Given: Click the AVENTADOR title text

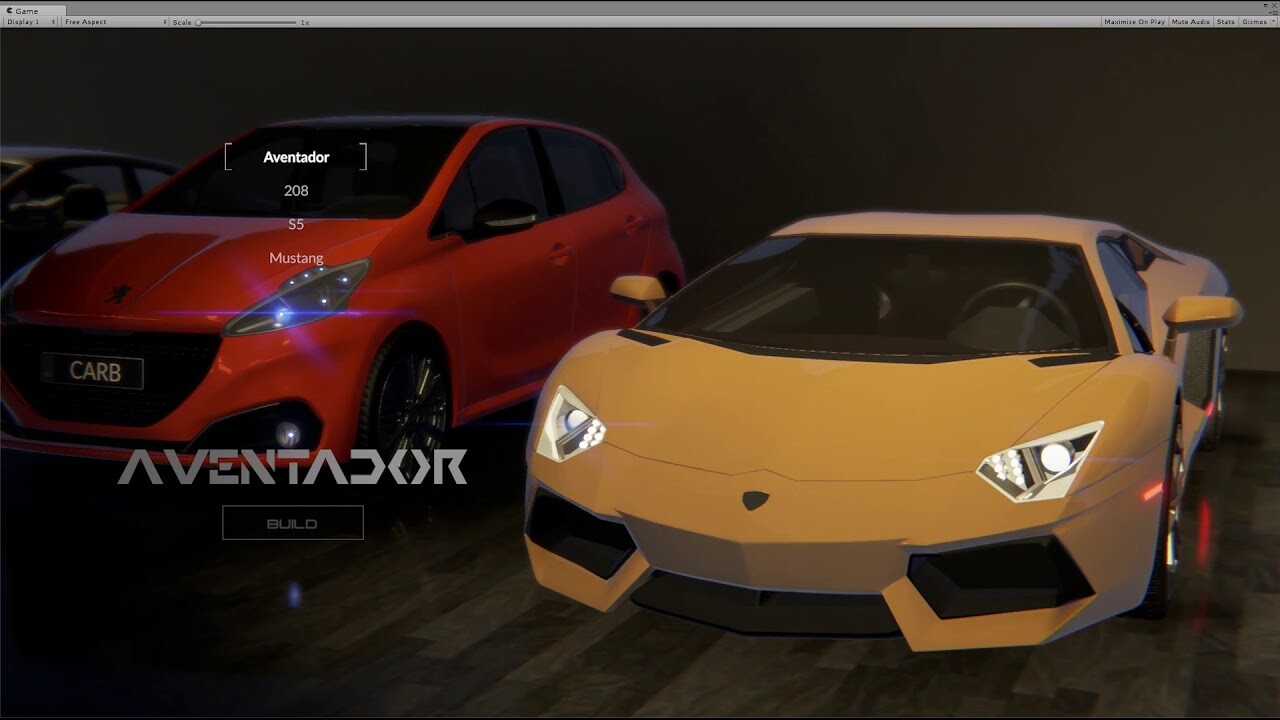Looking at the screenshot, I should click(x=292, y=463).
